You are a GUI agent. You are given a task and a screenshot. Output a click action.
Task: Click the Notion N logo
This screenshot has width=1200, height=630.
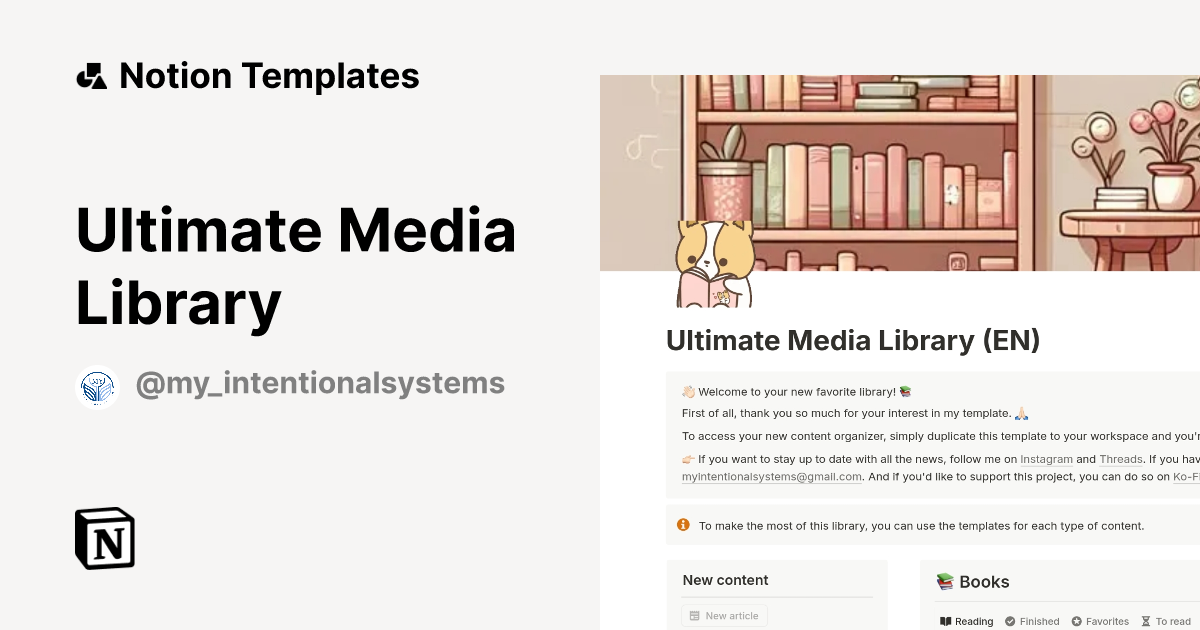click(x=105, y=538)
